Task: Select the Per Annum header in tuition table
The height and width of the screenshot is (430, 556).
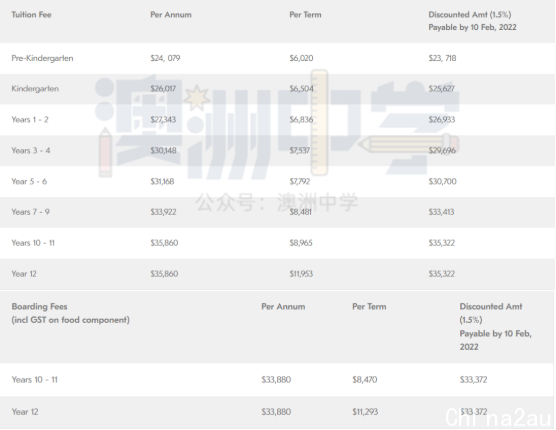Action: pyautogui.click(x=171, y=15)
